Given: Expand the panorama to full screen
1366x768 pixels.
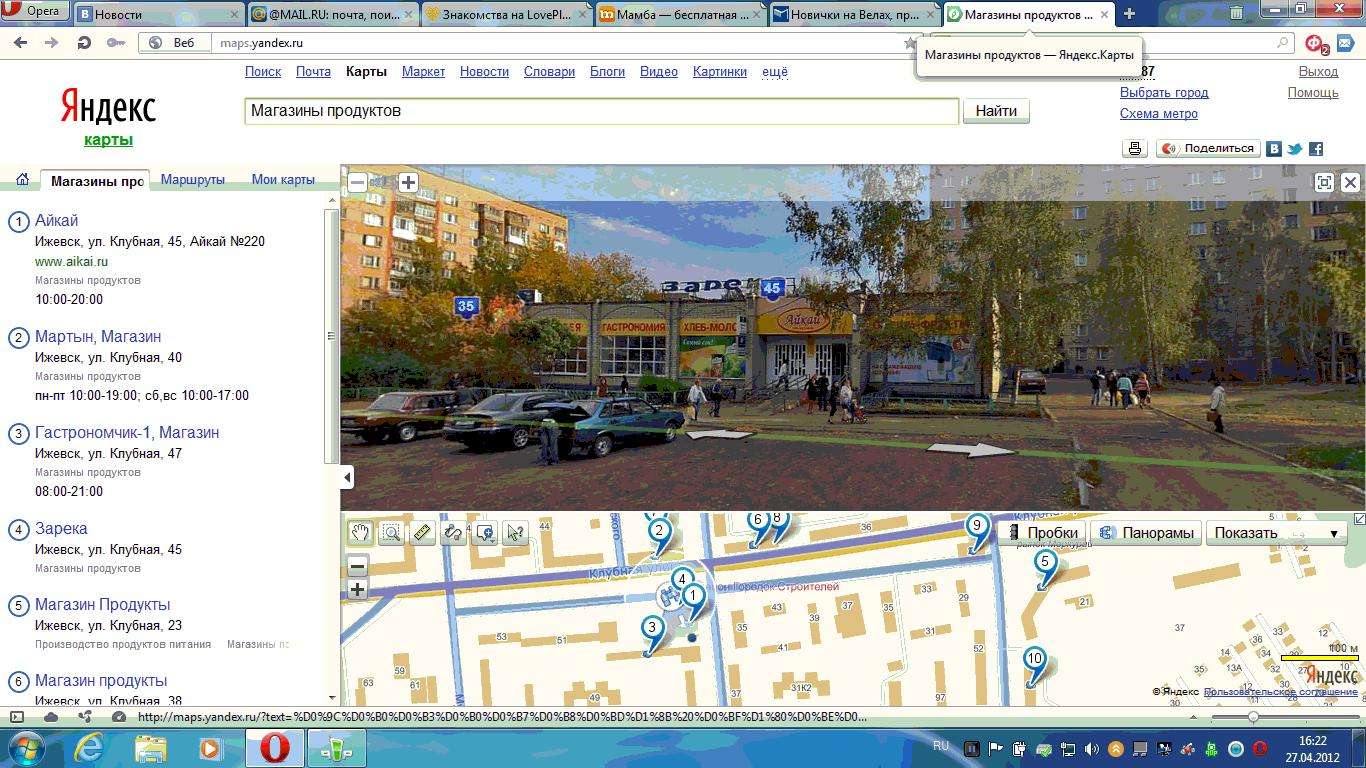Looking at the screenshot, I should [x=1324, y=182].
